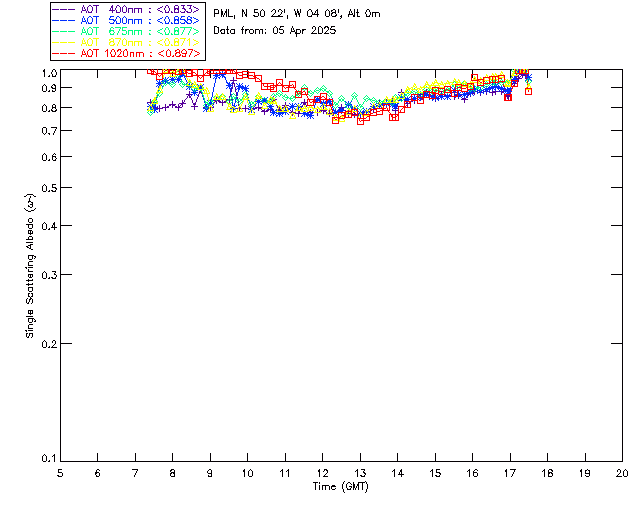The height and width of the screenshot is (512, 640).
Task: Click the 8 on the time axis
Action: (173, 473)
